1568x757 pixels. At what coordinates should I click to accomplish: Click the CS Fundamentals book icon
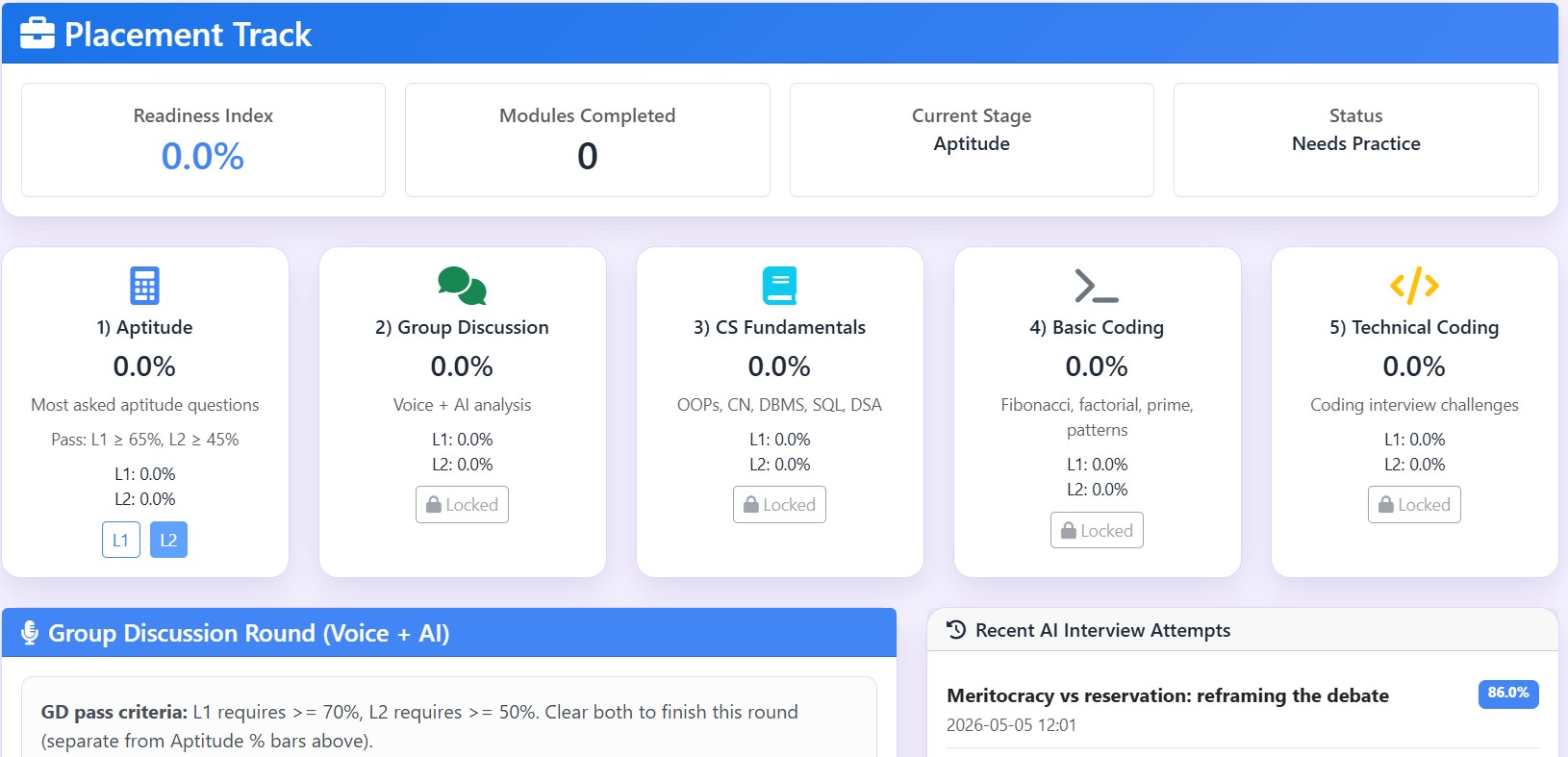pos(779,286)
